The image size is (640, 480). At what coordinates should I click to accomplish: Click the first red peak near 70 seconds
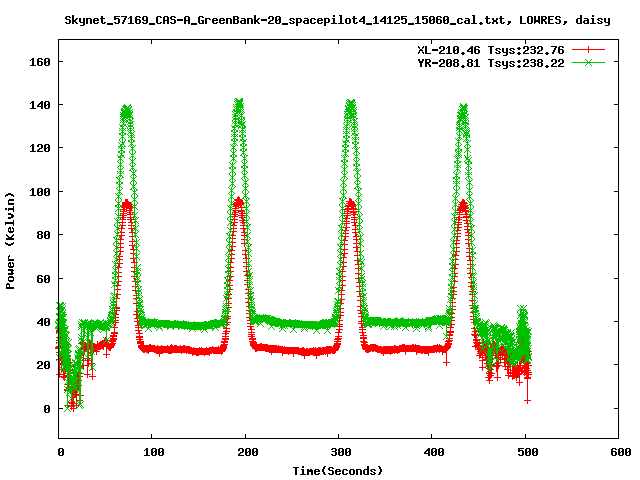click(x=127, y=204)
